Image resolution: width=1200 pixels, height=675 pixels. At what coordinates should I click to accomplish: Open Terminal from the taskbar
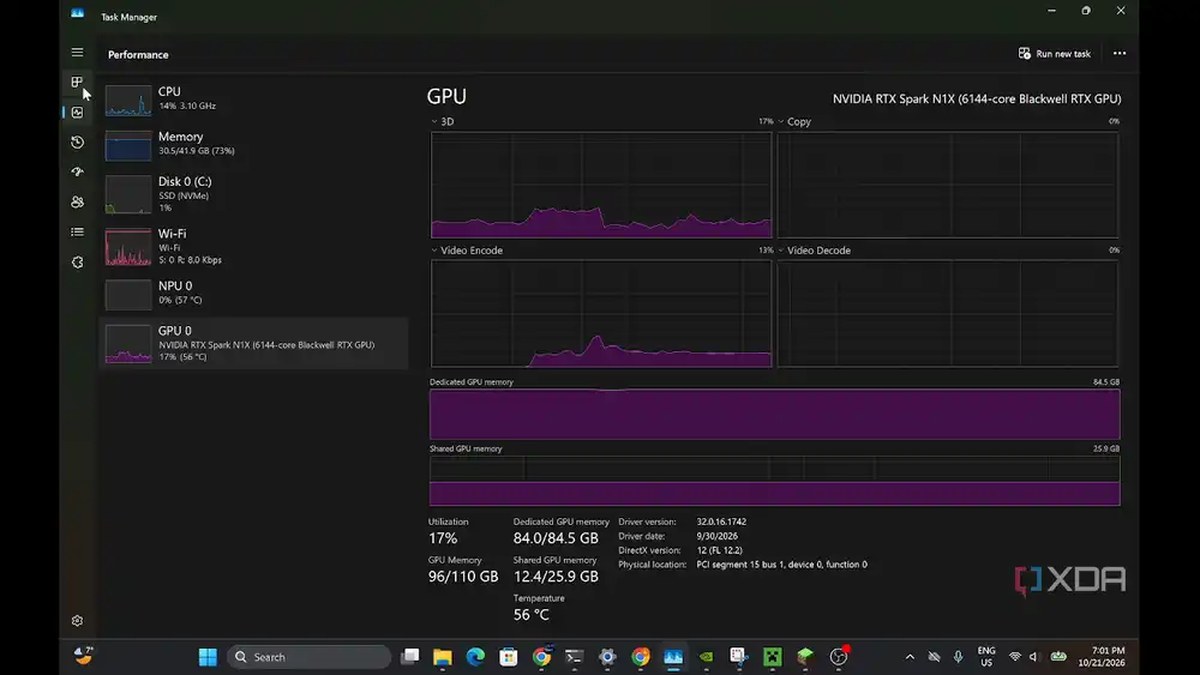point(574,657)
